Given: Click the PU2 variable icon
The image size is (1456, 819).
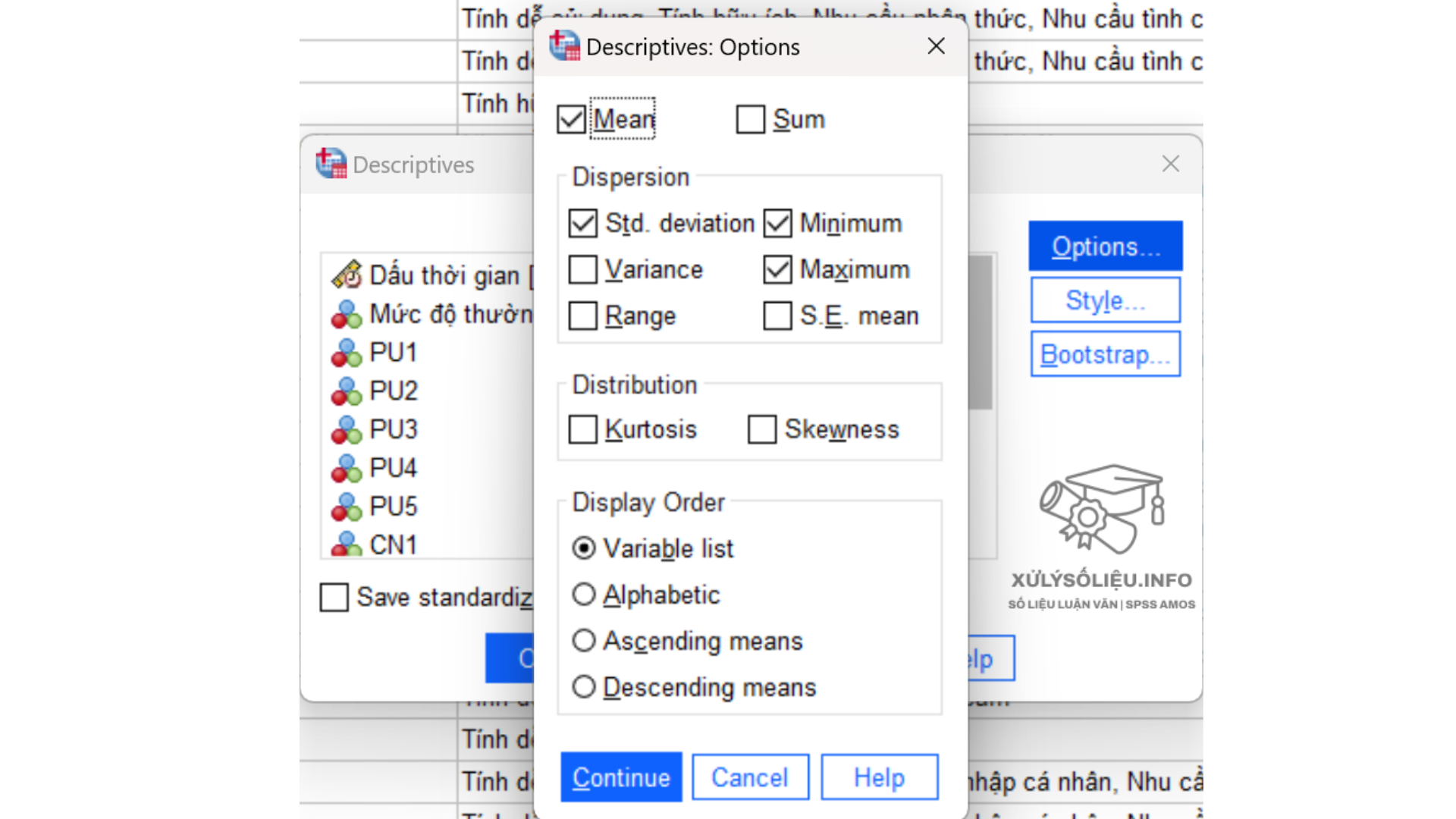Looking at the screenshot, I should click(x=347, y=391).
